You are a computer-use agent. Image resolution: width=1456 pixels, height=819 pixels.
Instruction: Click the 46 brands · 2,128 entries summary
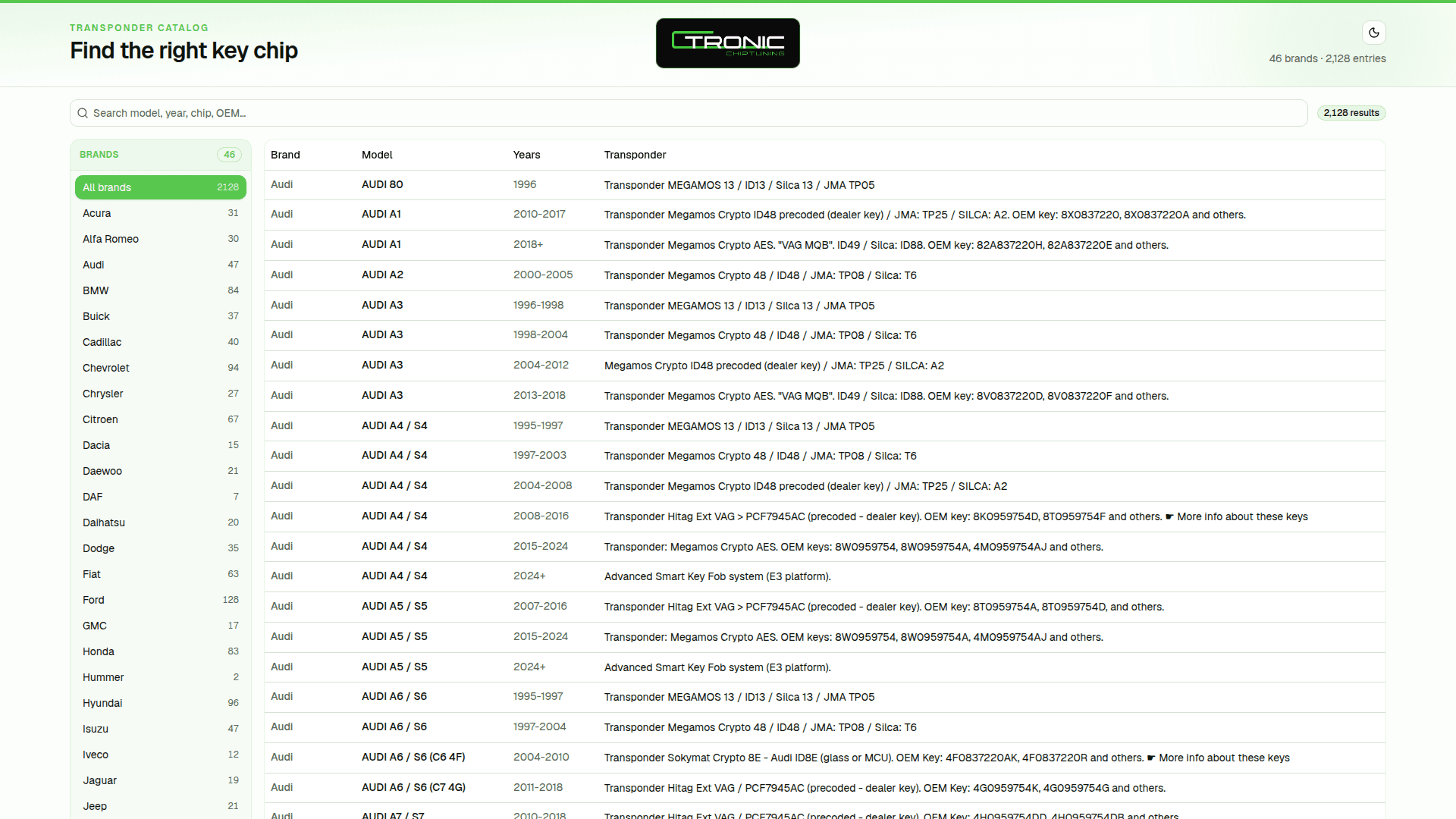tap(1327, 58)
